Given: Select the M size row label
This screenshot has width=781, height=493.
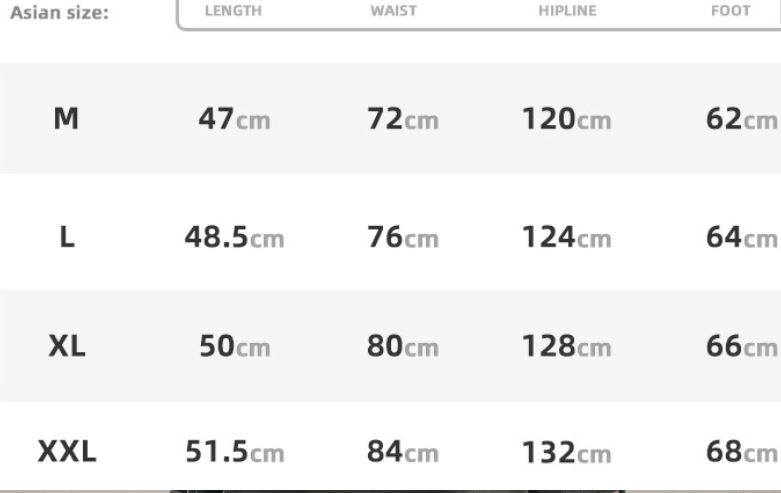Looking at the screenshot, I should tap(67, 119).
